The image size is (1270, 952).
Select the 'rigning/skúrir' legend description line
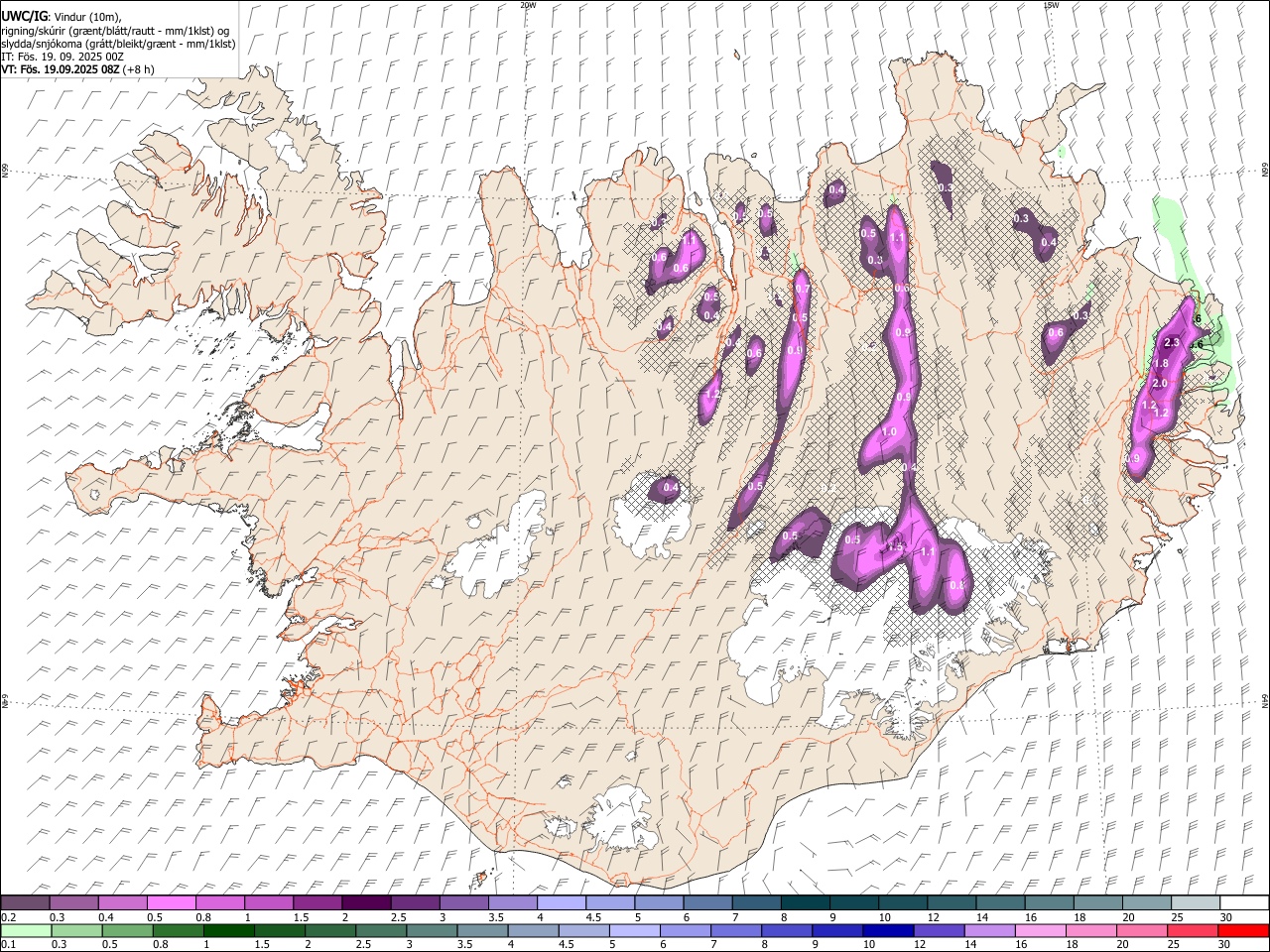116,30
